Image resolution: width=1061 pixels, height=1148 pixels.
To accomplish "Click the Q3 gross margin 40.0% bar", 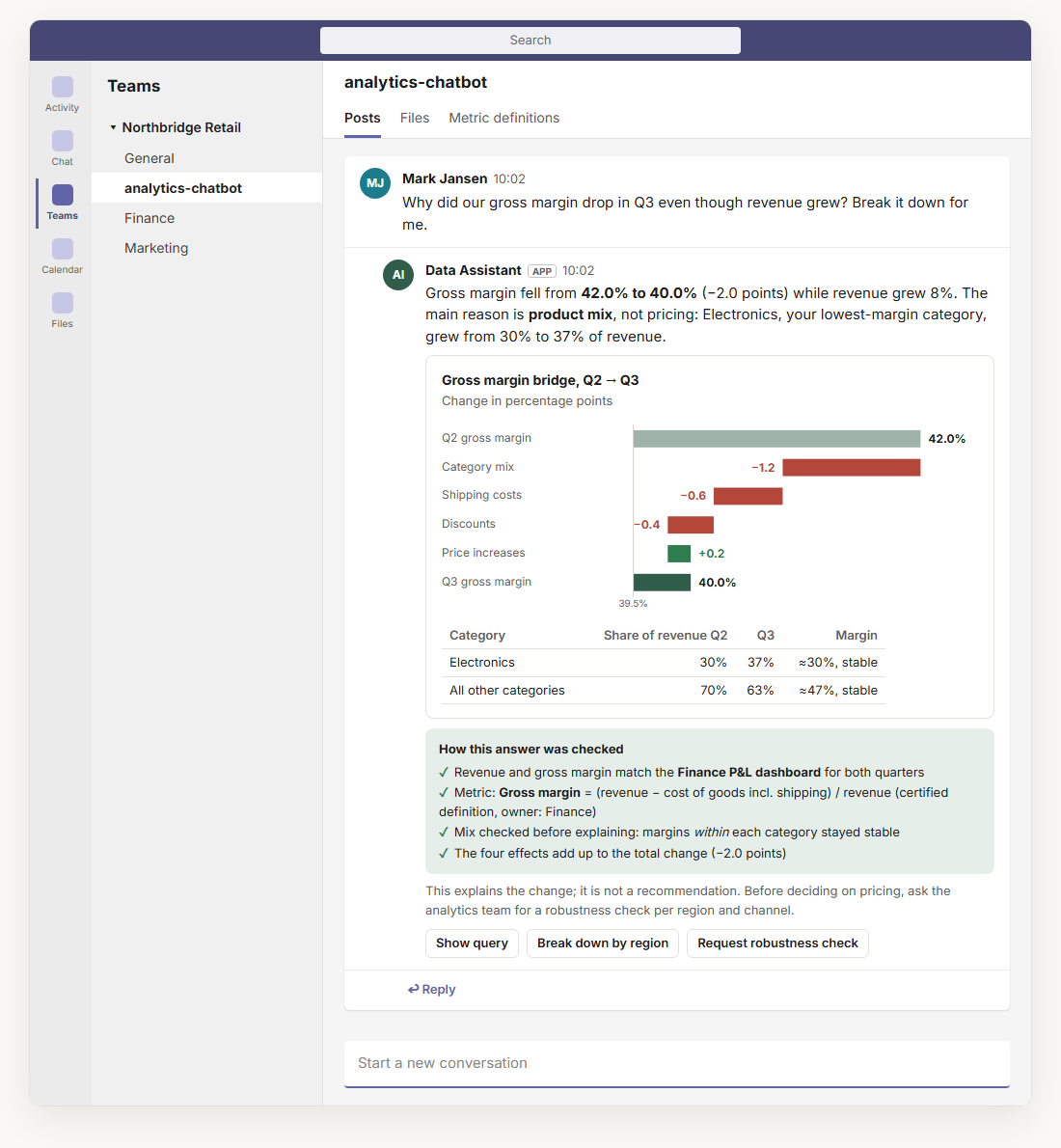I will [662, 582].
